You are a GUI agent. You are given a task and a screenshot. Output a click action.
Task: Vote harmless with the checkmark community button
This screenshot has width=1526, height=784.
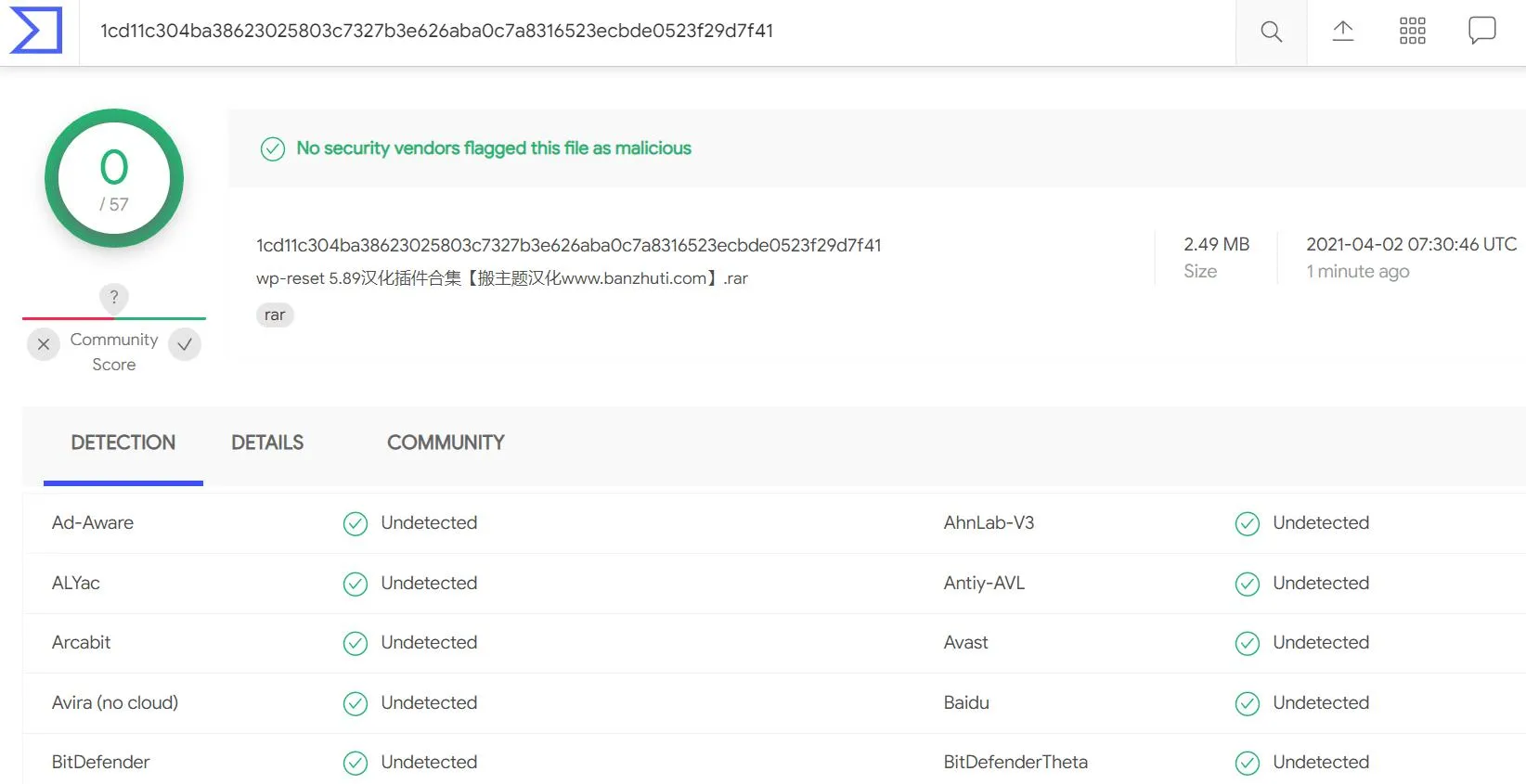[185, 344]
